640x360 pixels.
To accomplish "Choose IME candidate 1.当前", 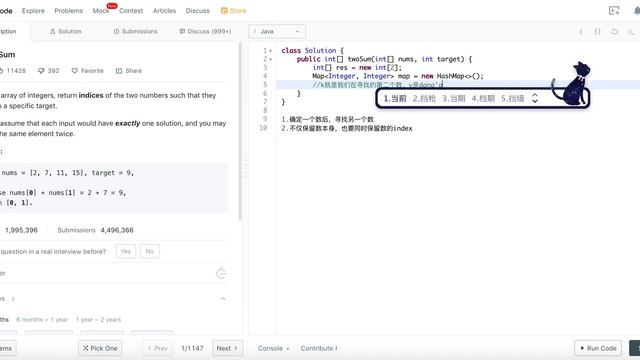I will point(395,98).
